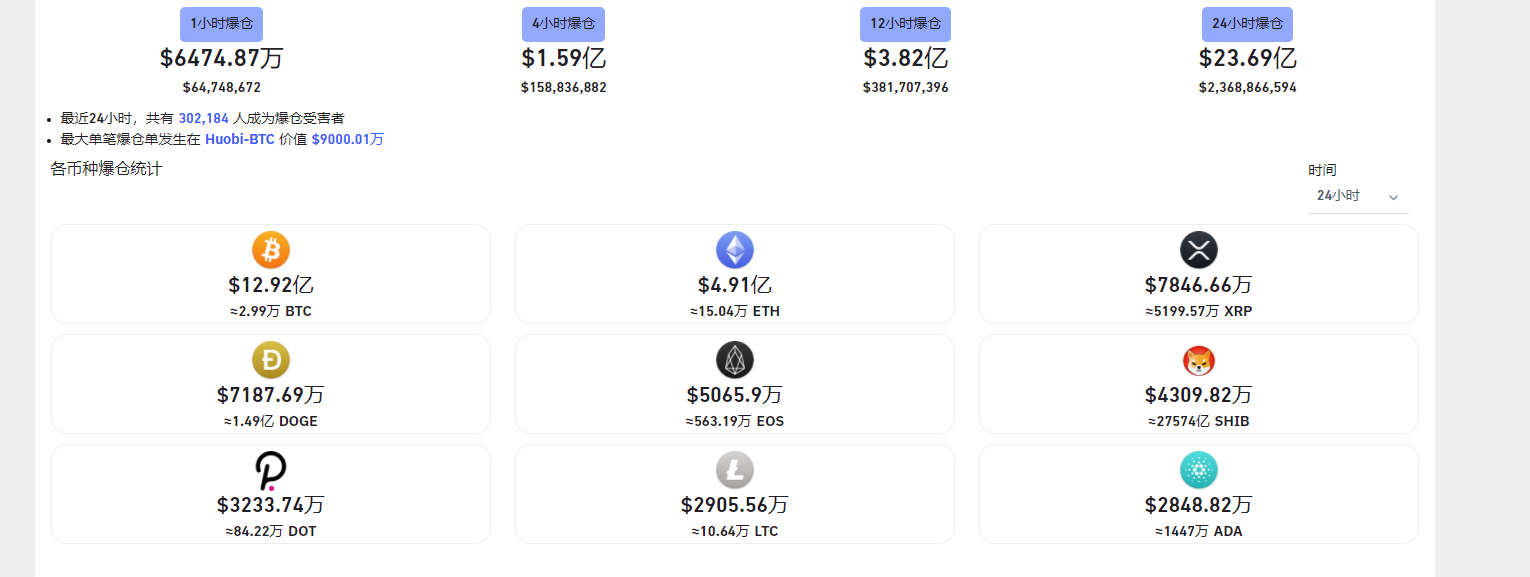
Task: Click the XRP coin icon
Action: 1199,250
